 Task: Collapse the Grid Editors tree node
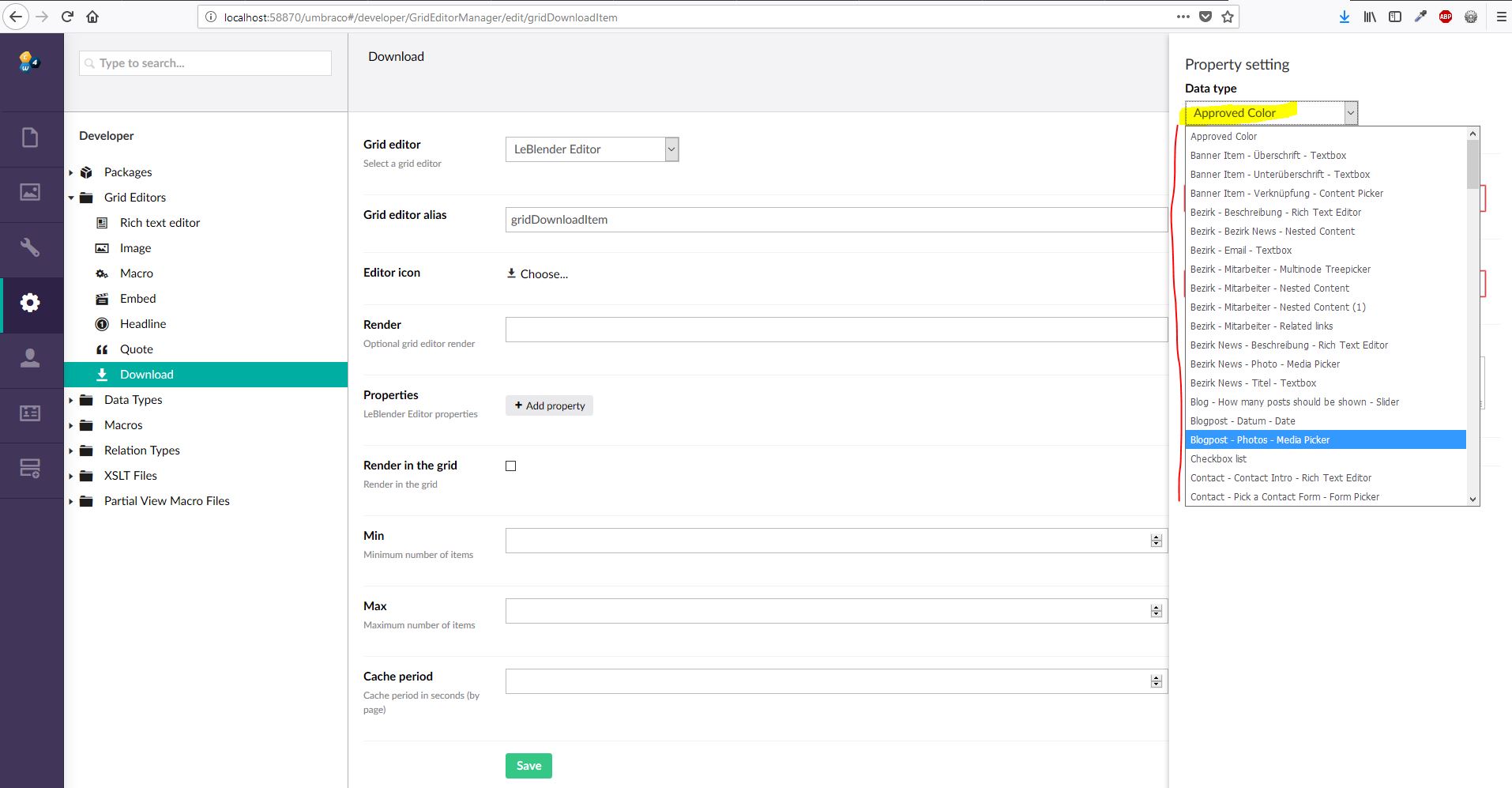point(71,198)
